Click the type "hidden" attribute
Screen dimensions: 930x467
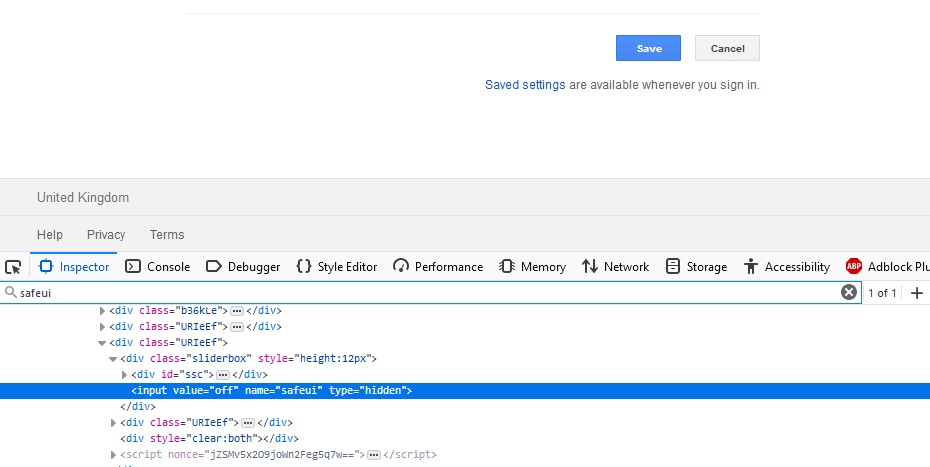[367, 390]
